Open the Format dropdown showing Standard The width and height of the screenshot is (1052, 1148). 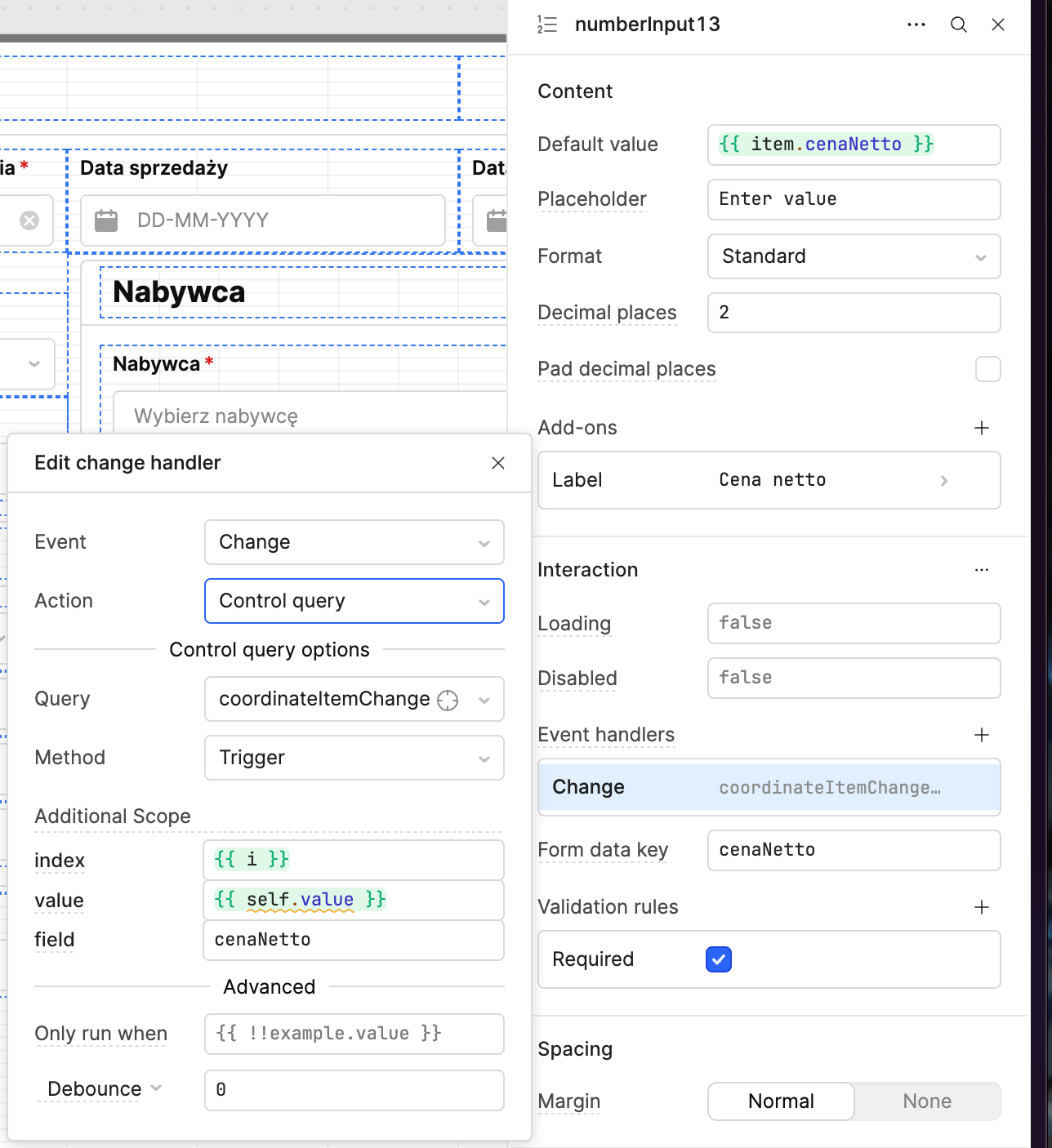[854, 256]
